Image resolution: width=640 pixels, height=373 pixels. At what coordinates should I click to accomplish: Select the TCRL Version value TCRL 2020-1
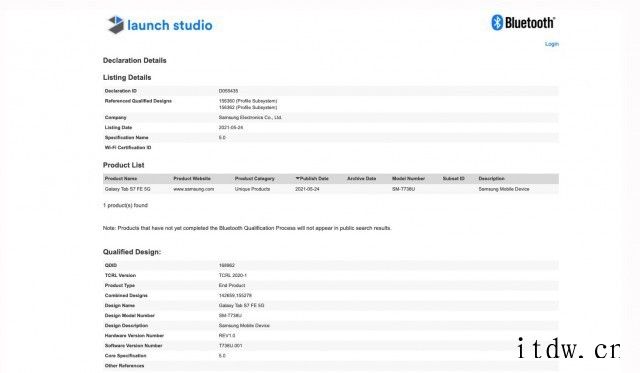click(x=233, y=275)
